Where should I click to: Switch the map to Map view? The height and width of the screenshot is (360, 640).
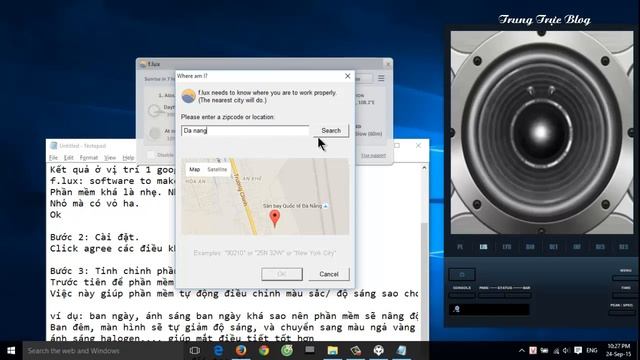tap(195, 169)
